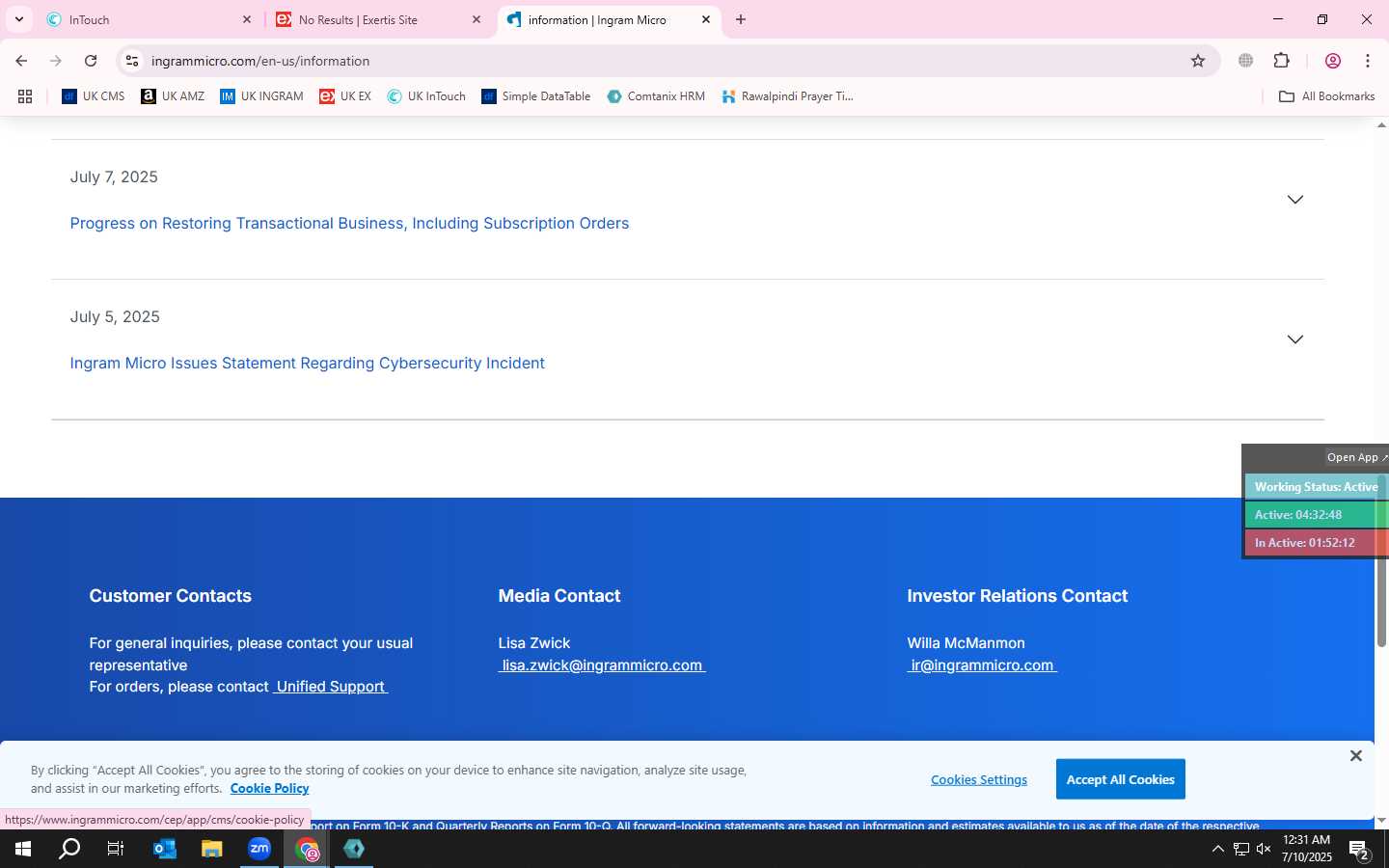The height and width of the screenshot is (868, 1389).
Task: Open Windows taskbar search
Action: [x=69, y=849]
